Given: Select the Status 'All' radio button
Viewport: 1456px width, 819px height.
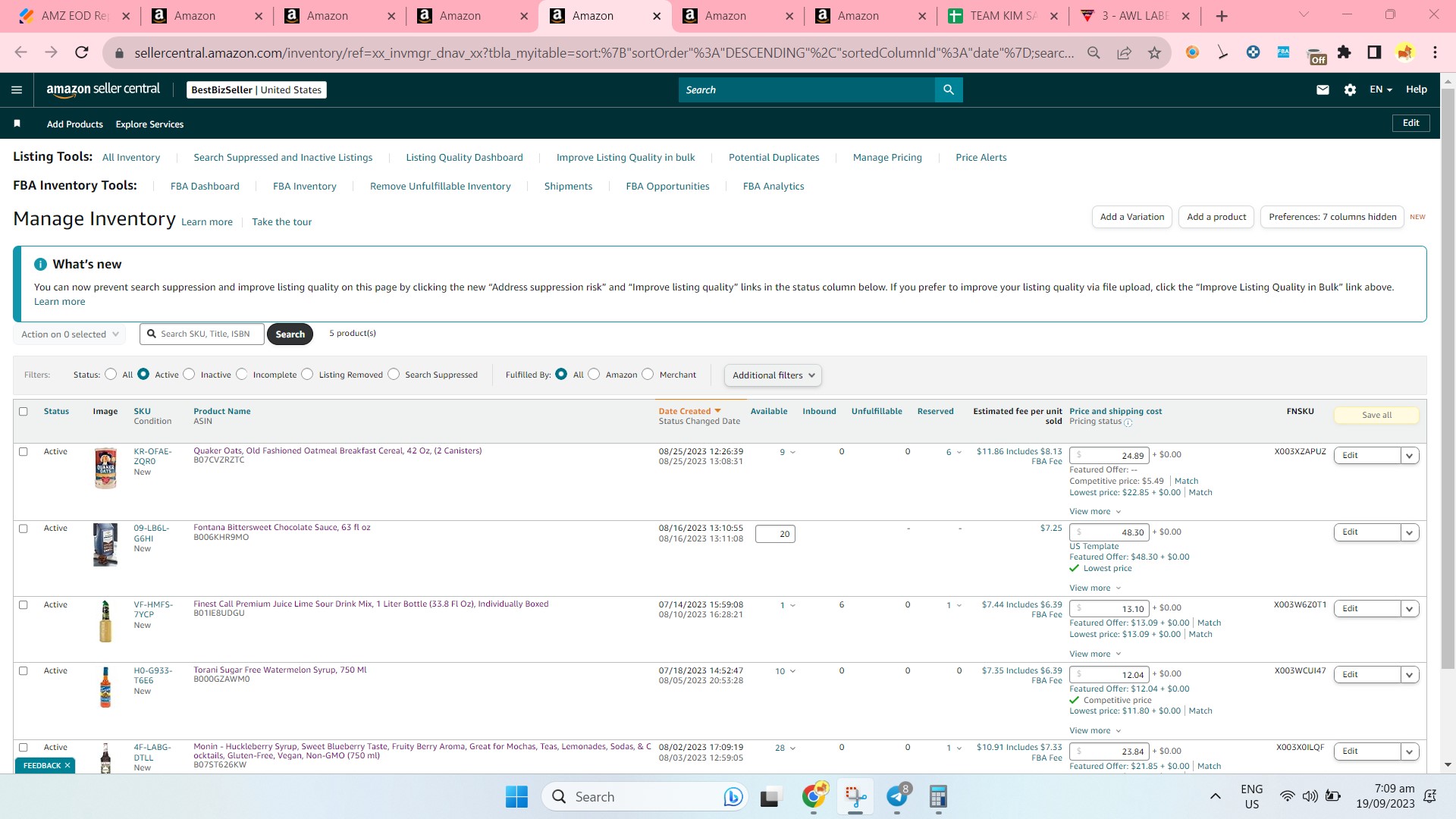Looking at the screenshot, I should (111, 374).
